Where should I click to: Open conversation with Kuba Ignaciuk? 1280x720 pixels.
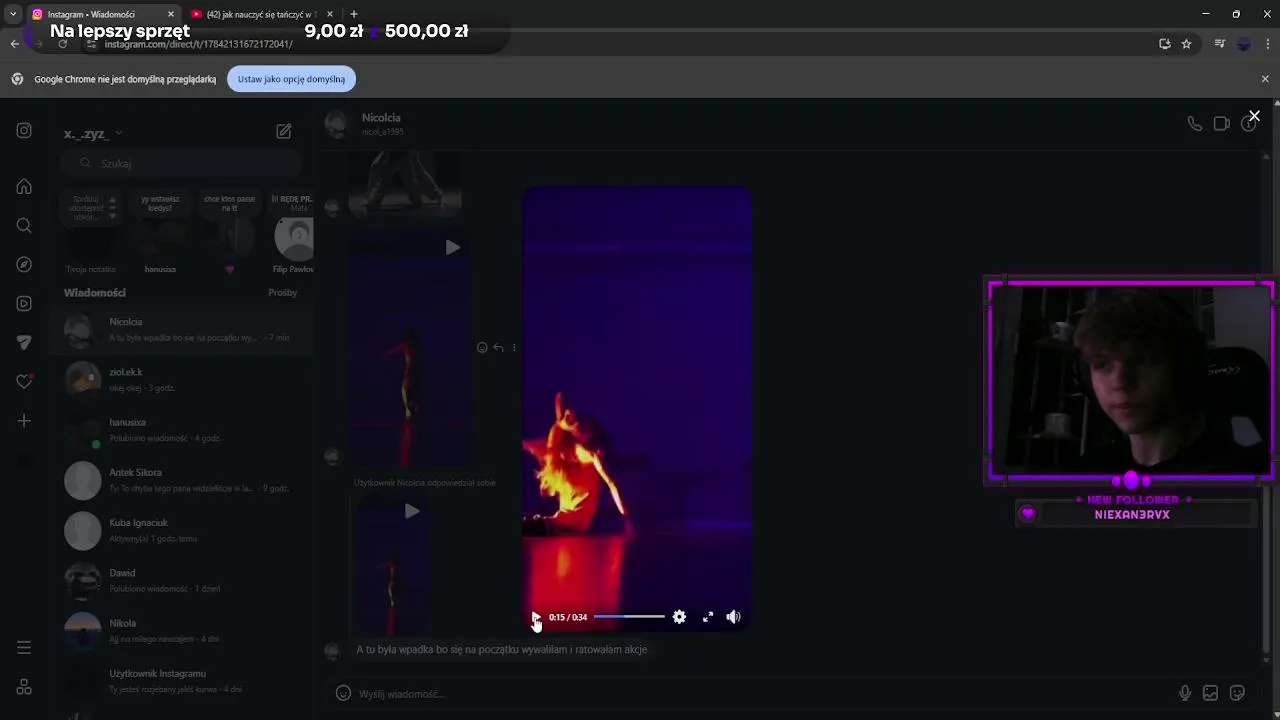click(x=183, y=531)
